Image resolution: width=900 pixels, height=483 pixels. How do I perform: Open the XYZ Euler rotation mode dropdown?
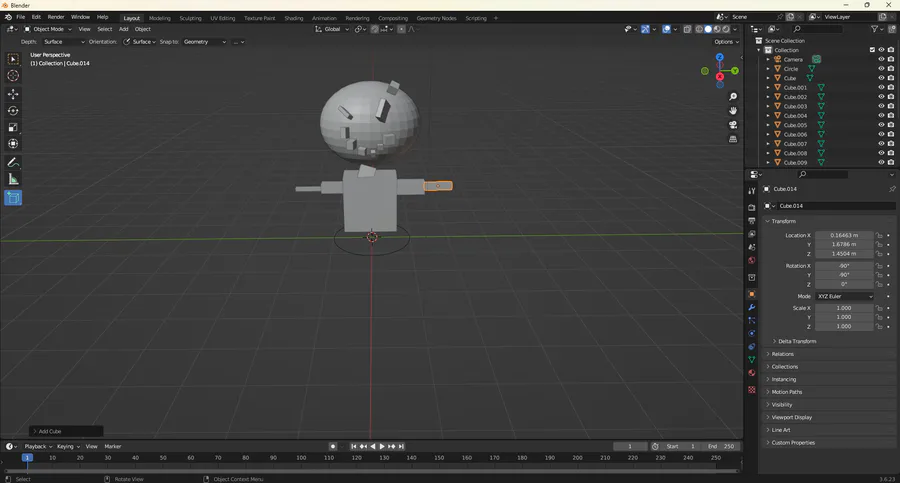[844, 296]
